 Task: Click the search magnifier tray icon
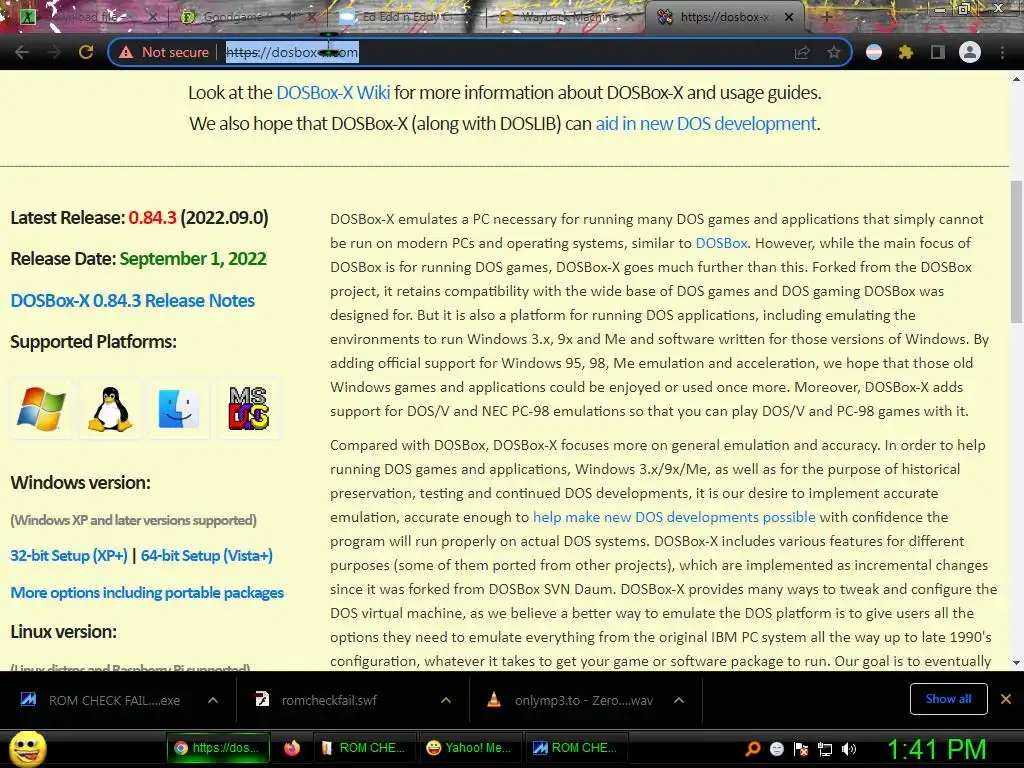[x=753, y=749]
